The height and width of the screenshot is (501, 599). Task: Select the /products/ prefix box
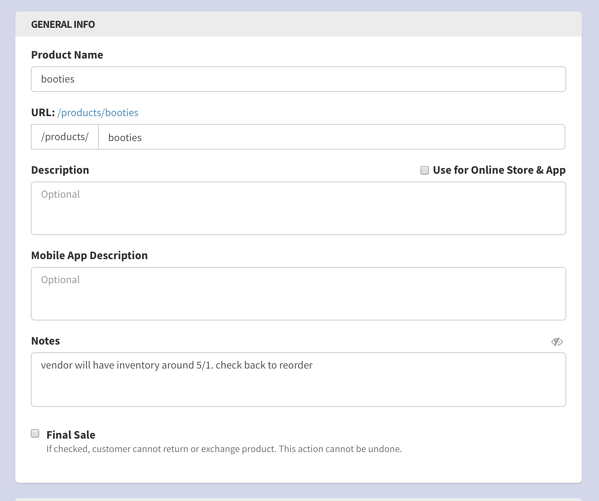65,137
